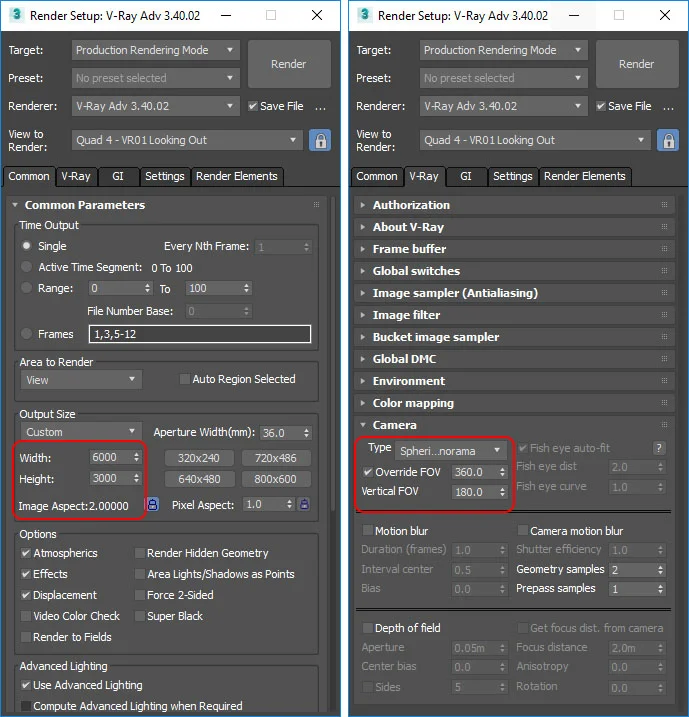
Task: Click 3ds Max app icon in left window title bar
Action: pos(16,15)
